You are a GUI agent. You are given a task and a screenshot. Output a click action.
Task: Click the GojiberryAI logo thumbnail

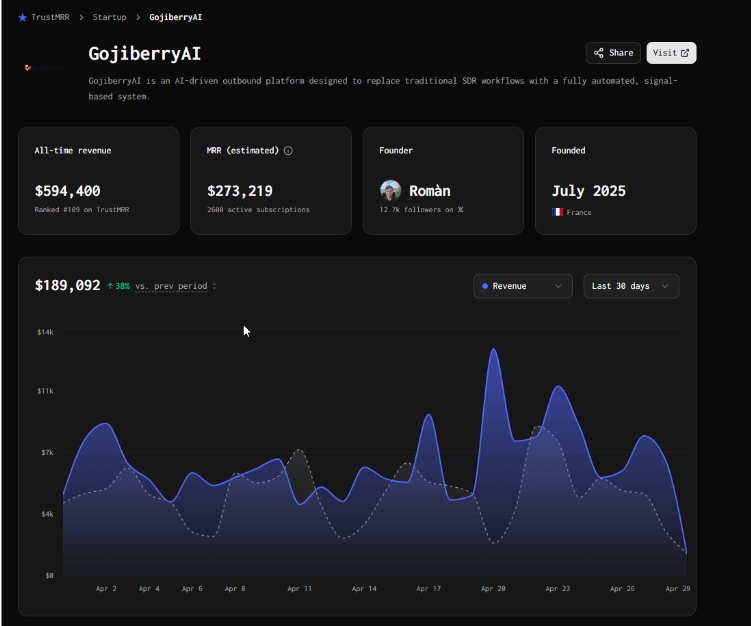pos(45,68)
